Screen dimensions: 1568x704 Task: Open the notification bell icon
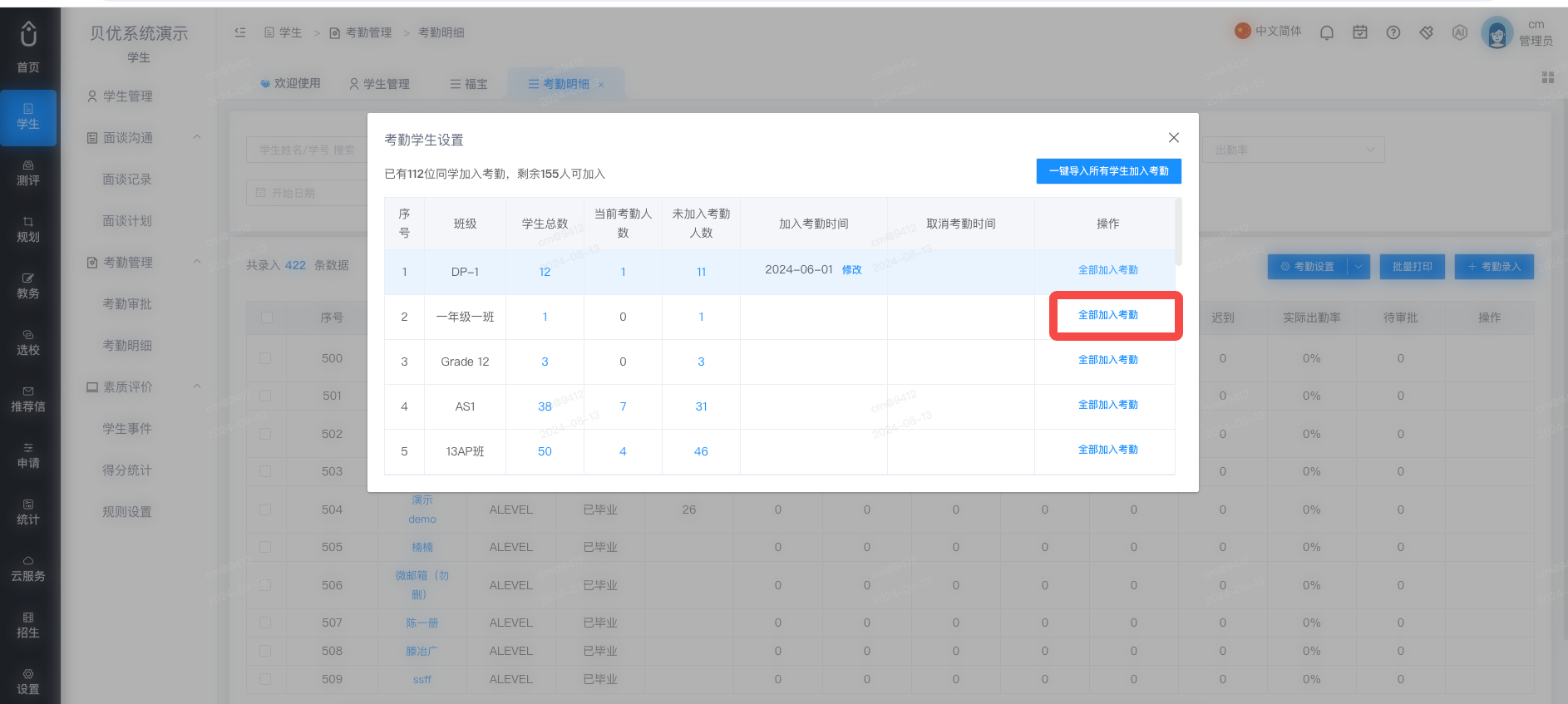1327,32
